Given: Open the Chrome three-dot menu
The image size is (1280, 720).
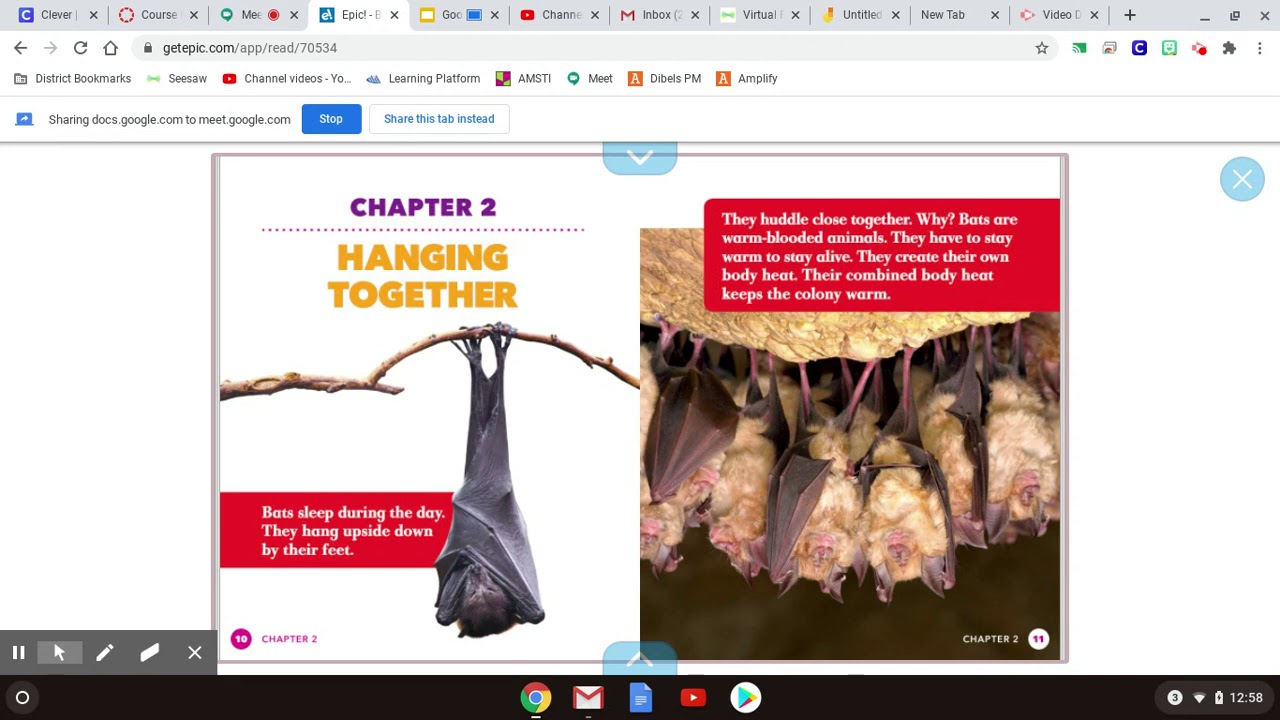Looking at the screenshot, I should click(1260, 48).
